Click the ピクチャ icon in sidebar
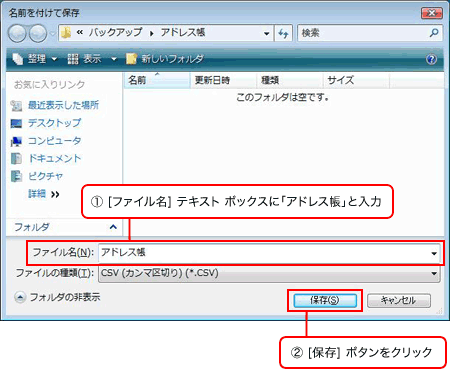The image size is (450, 369). [x=16, y=176]
